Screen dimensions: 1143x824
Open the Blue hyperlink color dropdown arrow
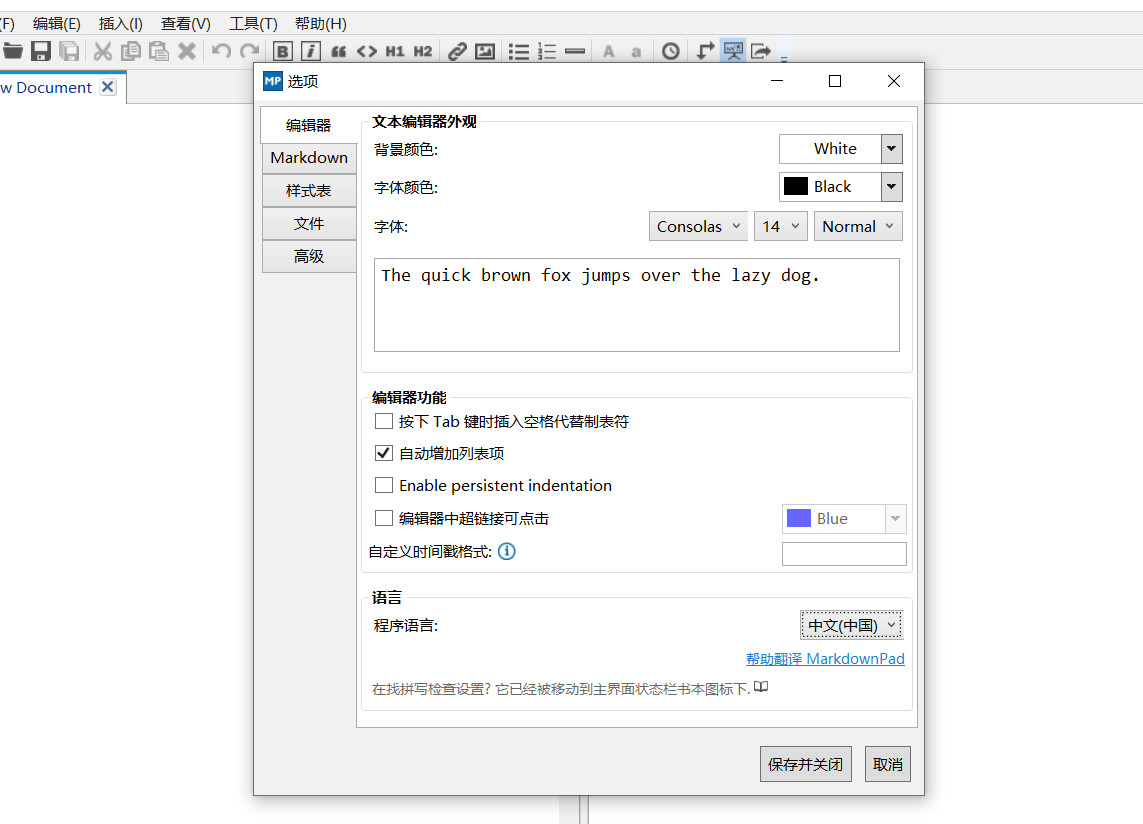click(x=895, y=518)
